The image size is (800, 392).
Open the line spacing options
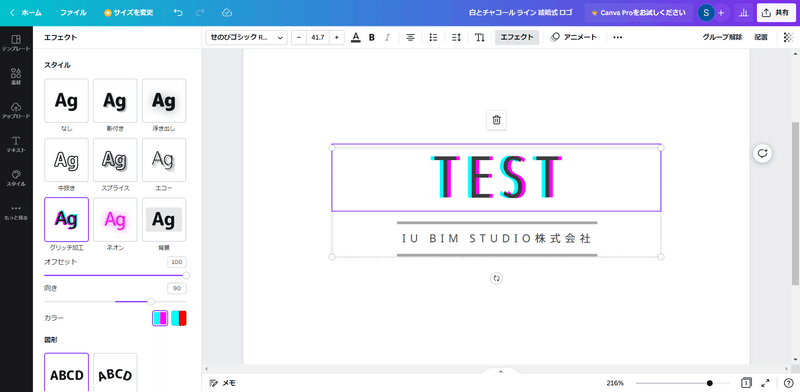click(456, 37)
